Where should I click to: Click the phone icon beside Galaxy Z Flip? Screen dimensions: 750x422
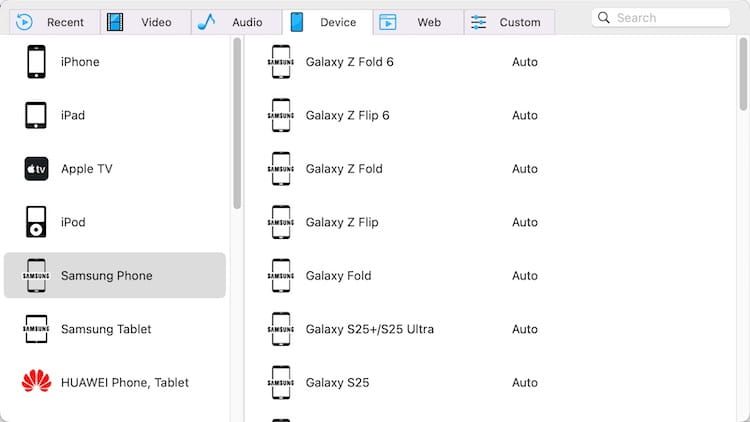[x=281, y=222]
